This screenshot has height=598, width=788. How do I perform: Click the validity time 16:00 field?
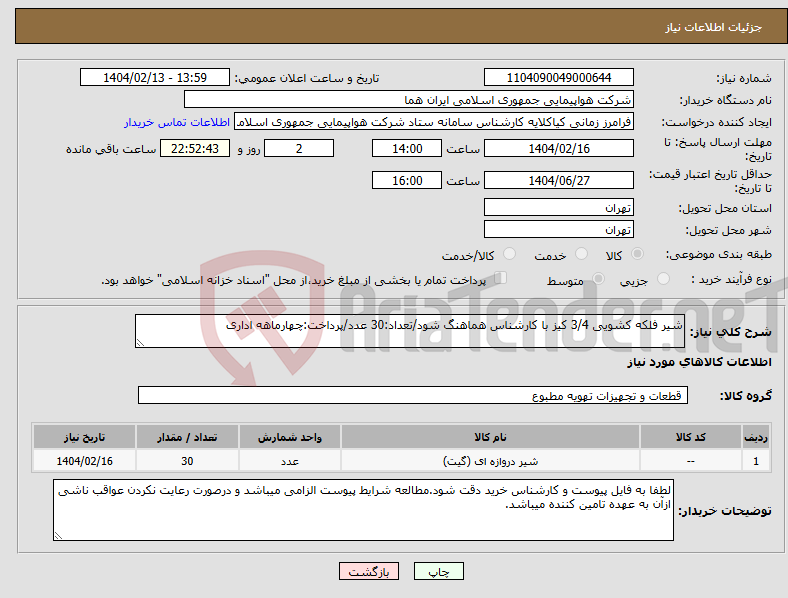click(x=407, y=180)
